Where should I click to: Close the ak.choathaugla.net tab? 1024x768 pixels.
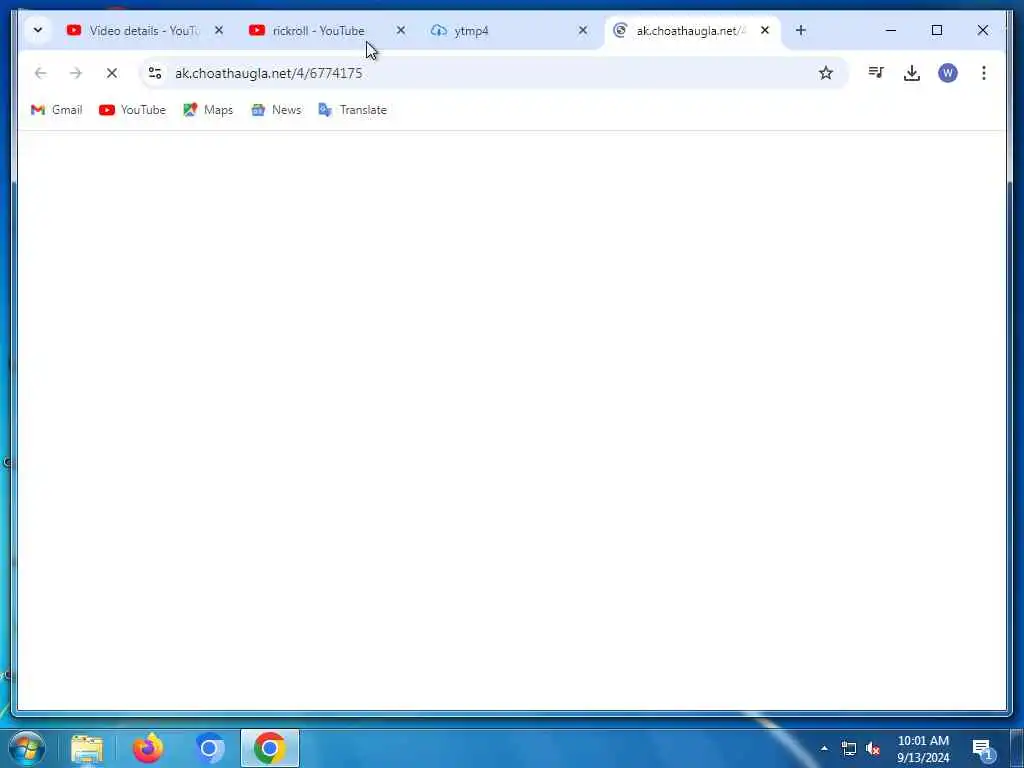tap(765, 30)
